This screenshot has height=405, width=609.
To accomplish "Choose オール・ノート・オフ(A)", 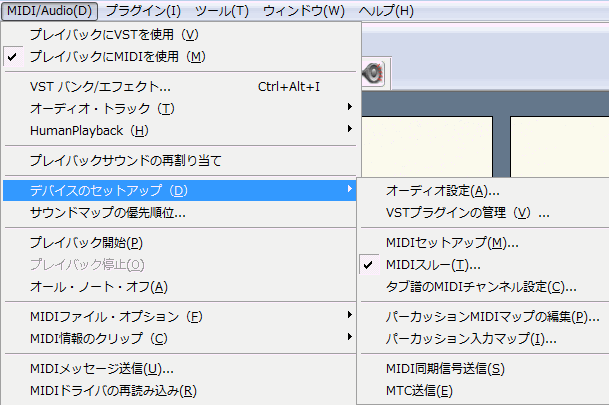I will [179, 287].
